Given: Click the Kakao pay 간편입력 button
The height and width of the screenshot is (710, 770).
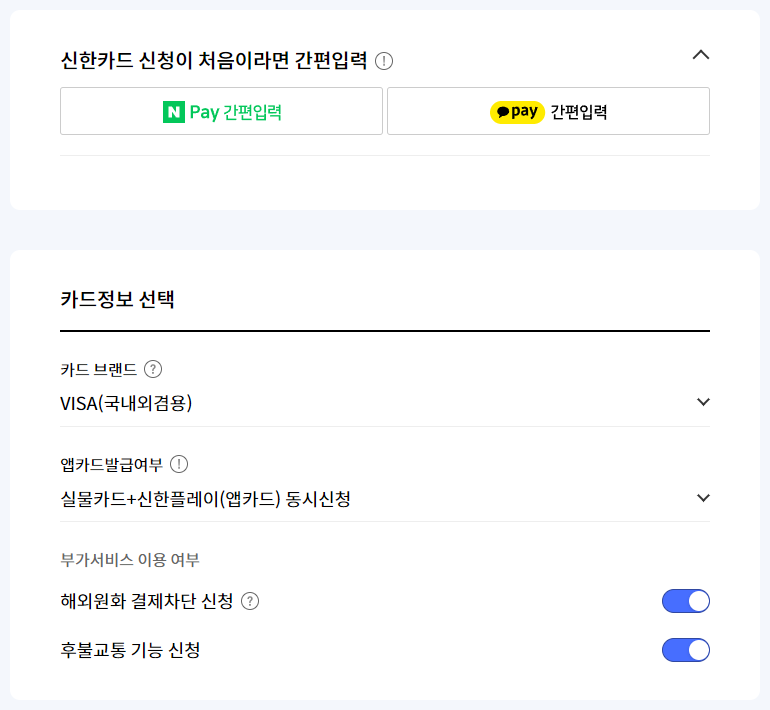Looking at the screenshot, I should (549, 111).
